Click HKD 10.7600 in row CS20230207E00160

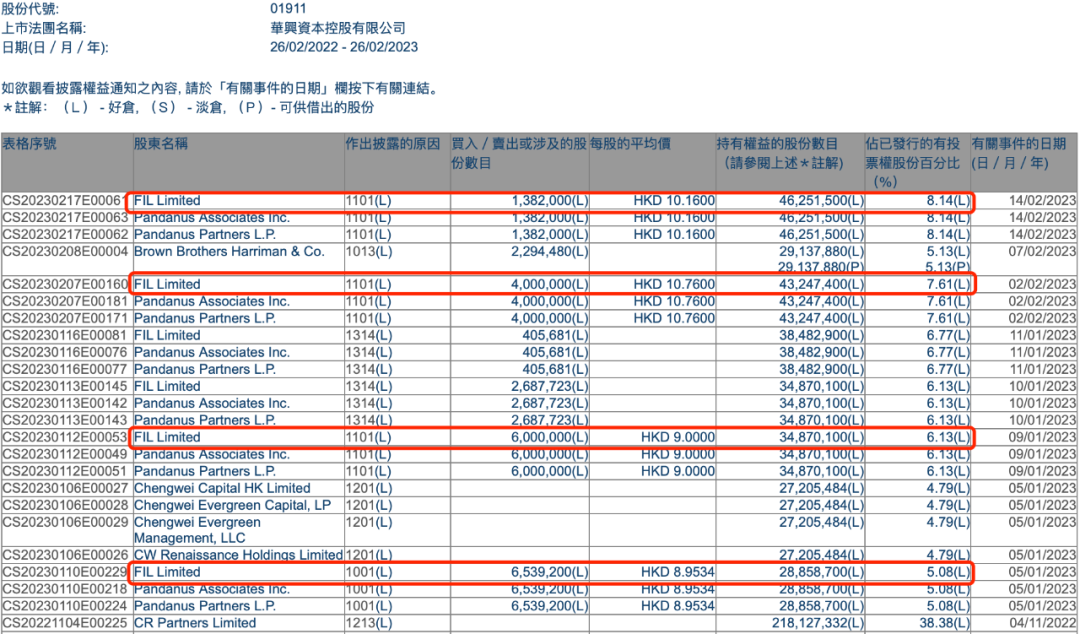pos(674,284)
